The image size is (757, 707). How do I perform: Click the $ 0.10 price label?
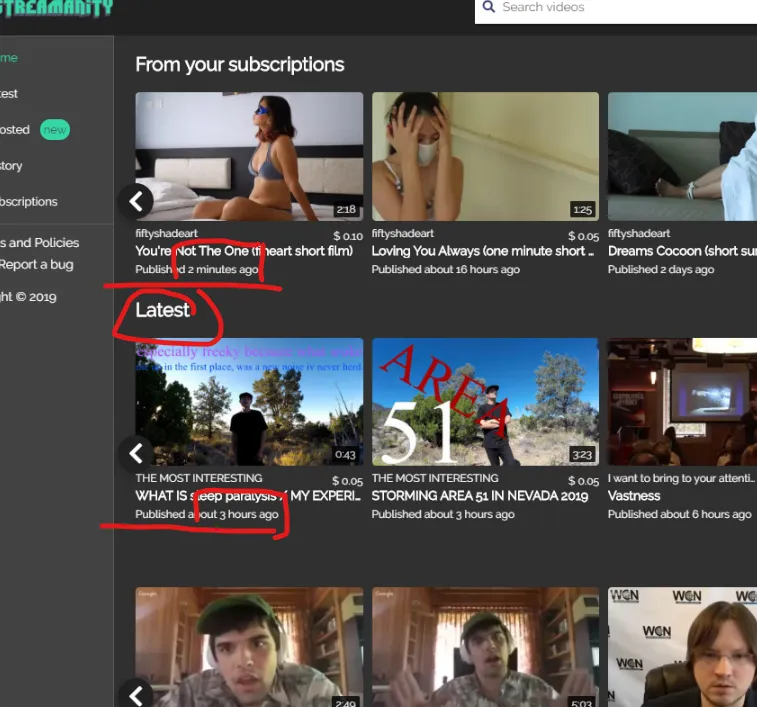coord(348,236)
